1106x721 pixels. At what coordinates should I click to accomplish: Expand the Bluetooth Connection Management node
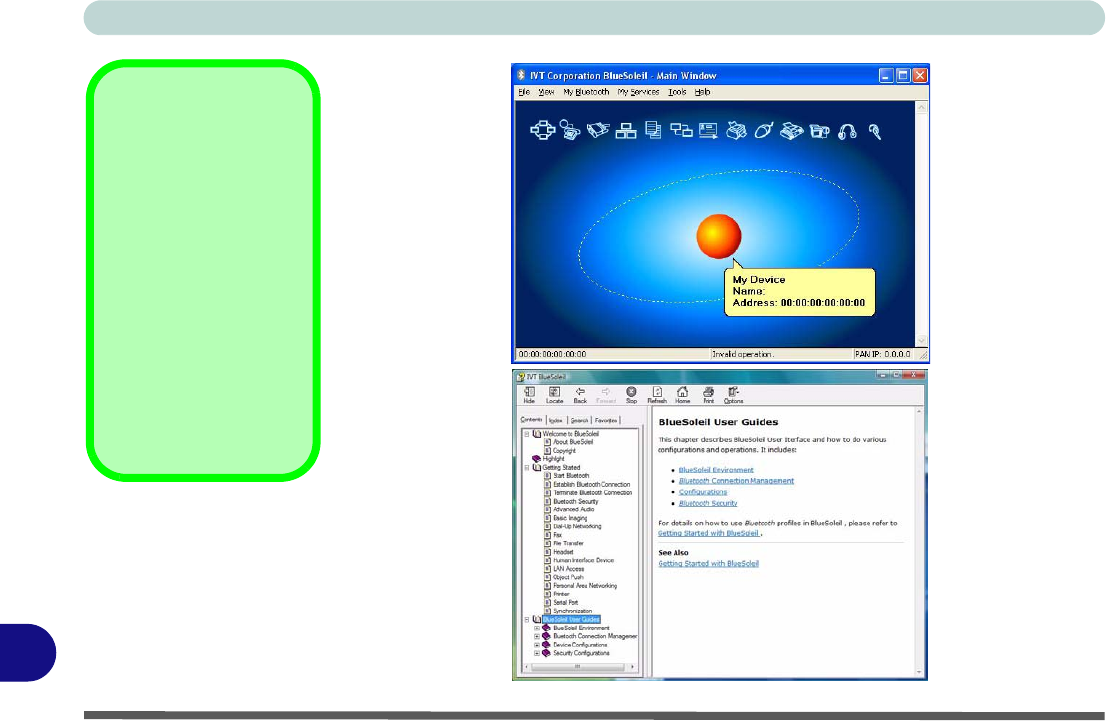tap(537, 636)
